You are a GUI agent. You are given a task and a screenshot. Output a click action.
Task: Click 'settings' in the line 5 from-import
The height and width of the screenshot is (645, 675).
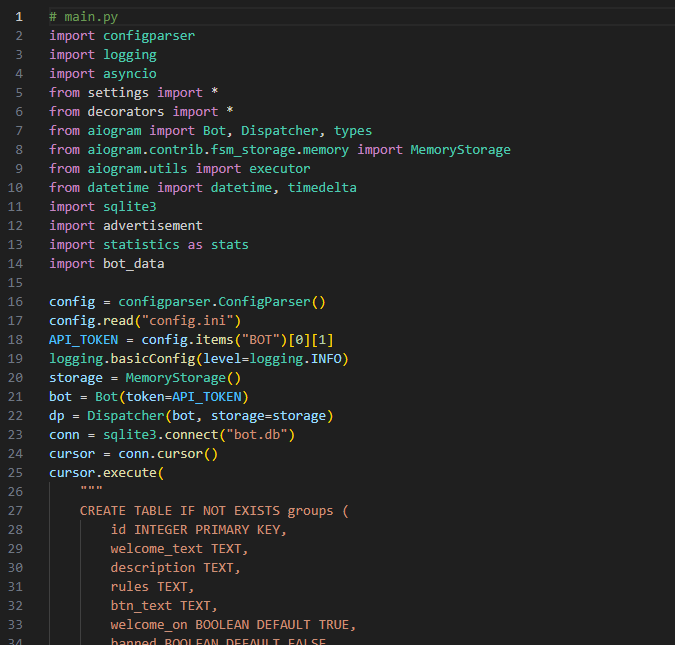tap(118, 93)
